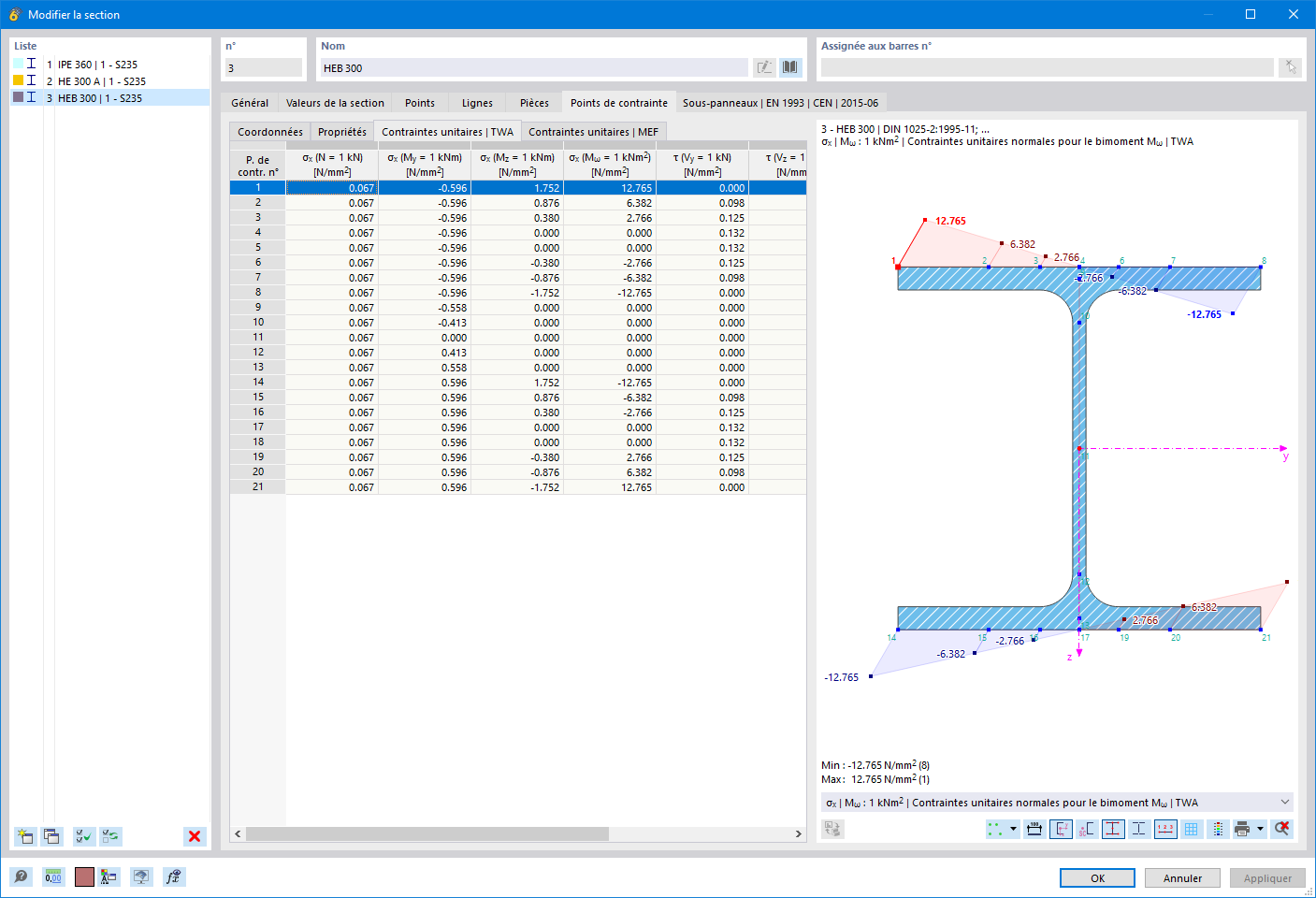Open the help question-mark icon

click(x=21, y=876)
